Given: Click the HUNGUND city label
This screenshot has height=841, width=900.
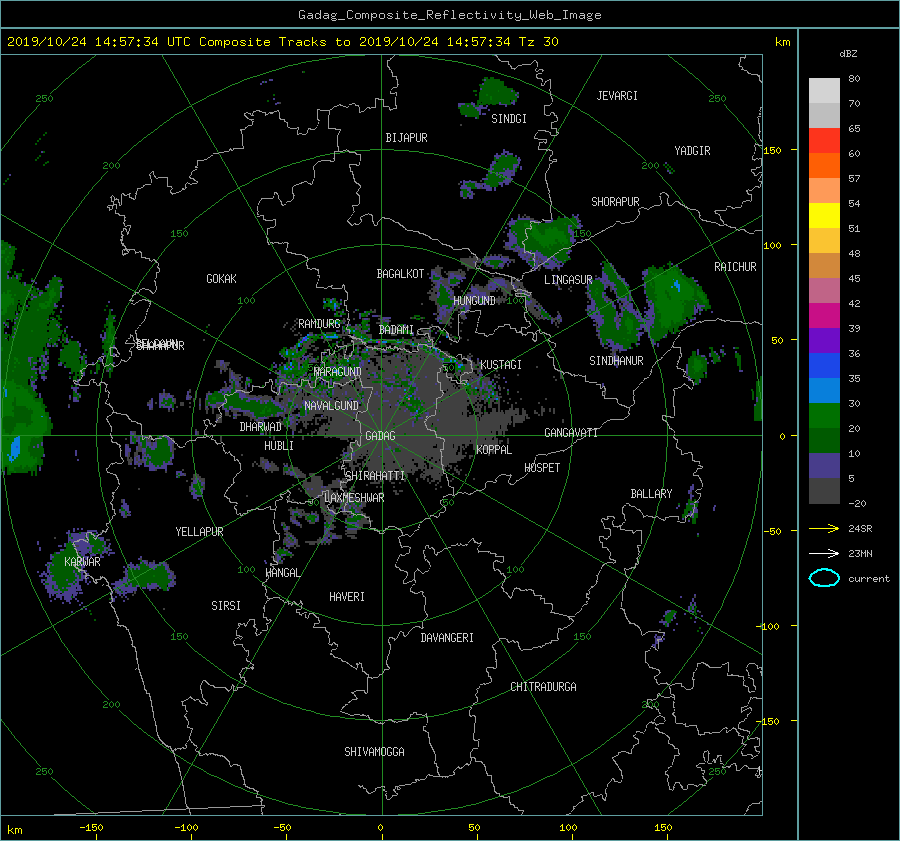Looking at the screenshot, I should (x=474, y=301).
